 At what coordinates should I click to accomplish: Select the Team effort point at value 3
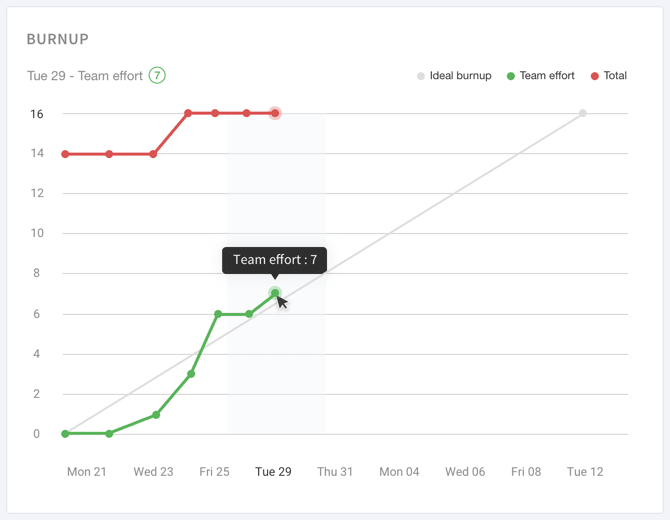pos(191,374)
